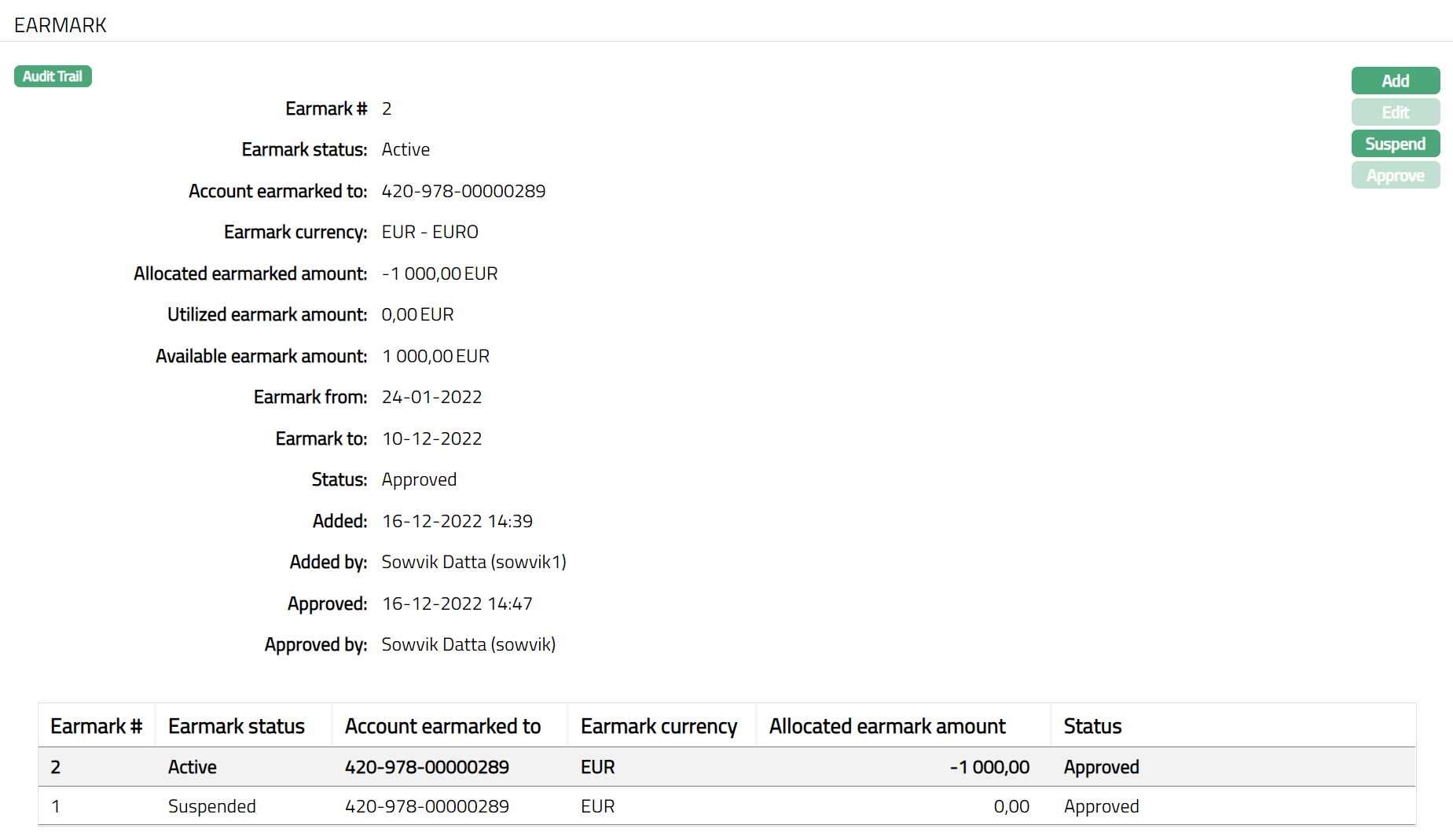Click the Earmark currency column header
The image size is (1453, 840).
click(659, 726)
